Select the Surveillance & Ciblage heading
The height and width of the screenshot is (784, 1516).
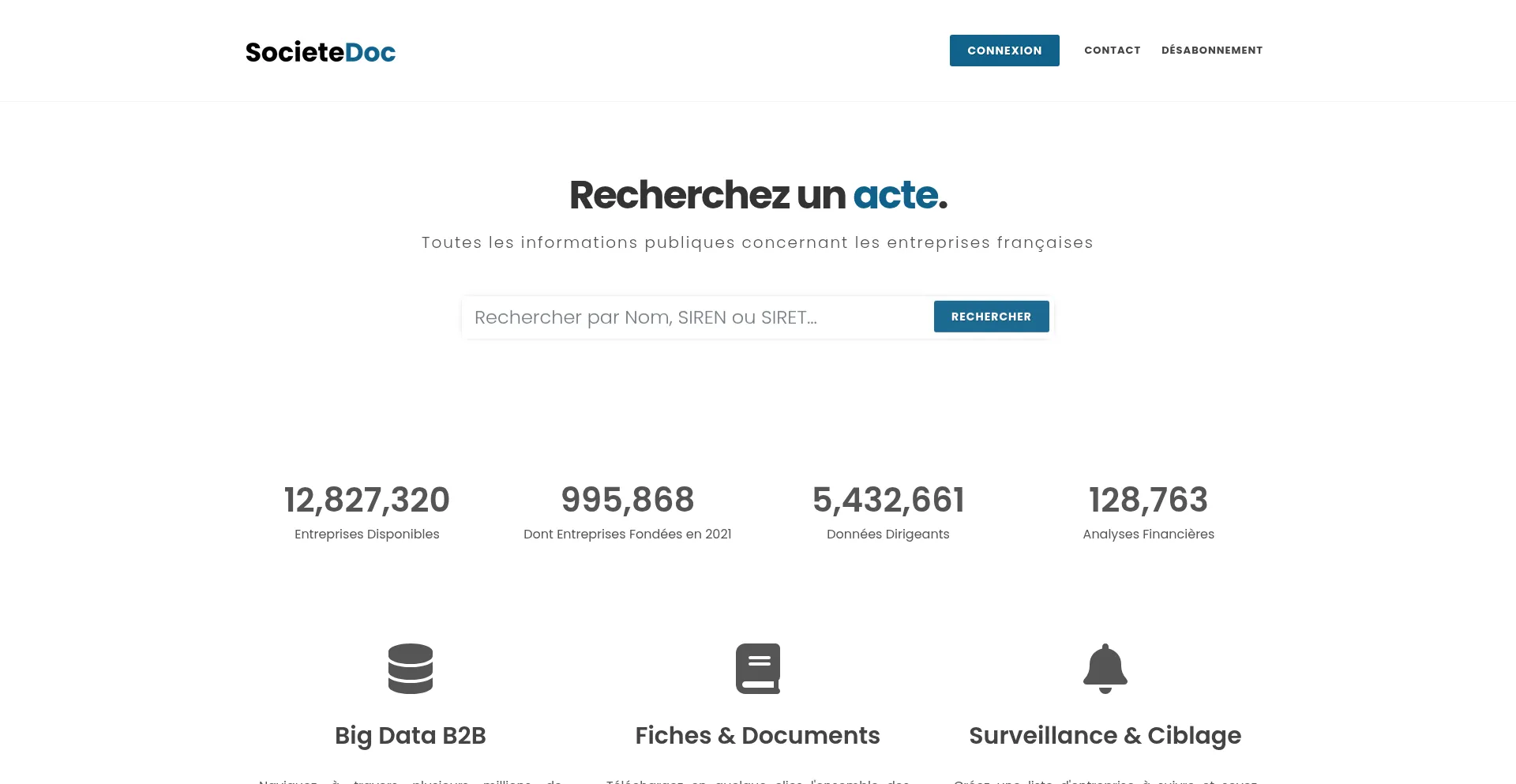pyautogui.click(x=1105, y=735)
